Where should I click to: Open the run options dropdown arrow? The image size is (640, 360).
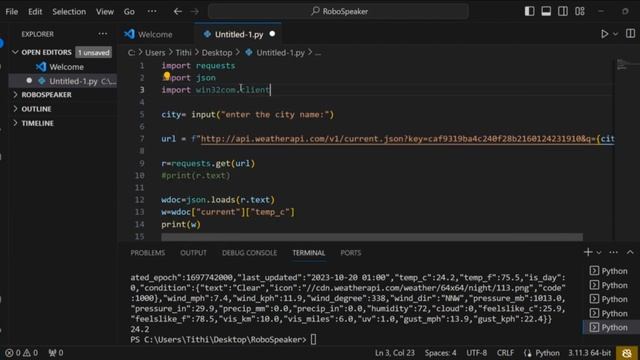click(616, 34)
